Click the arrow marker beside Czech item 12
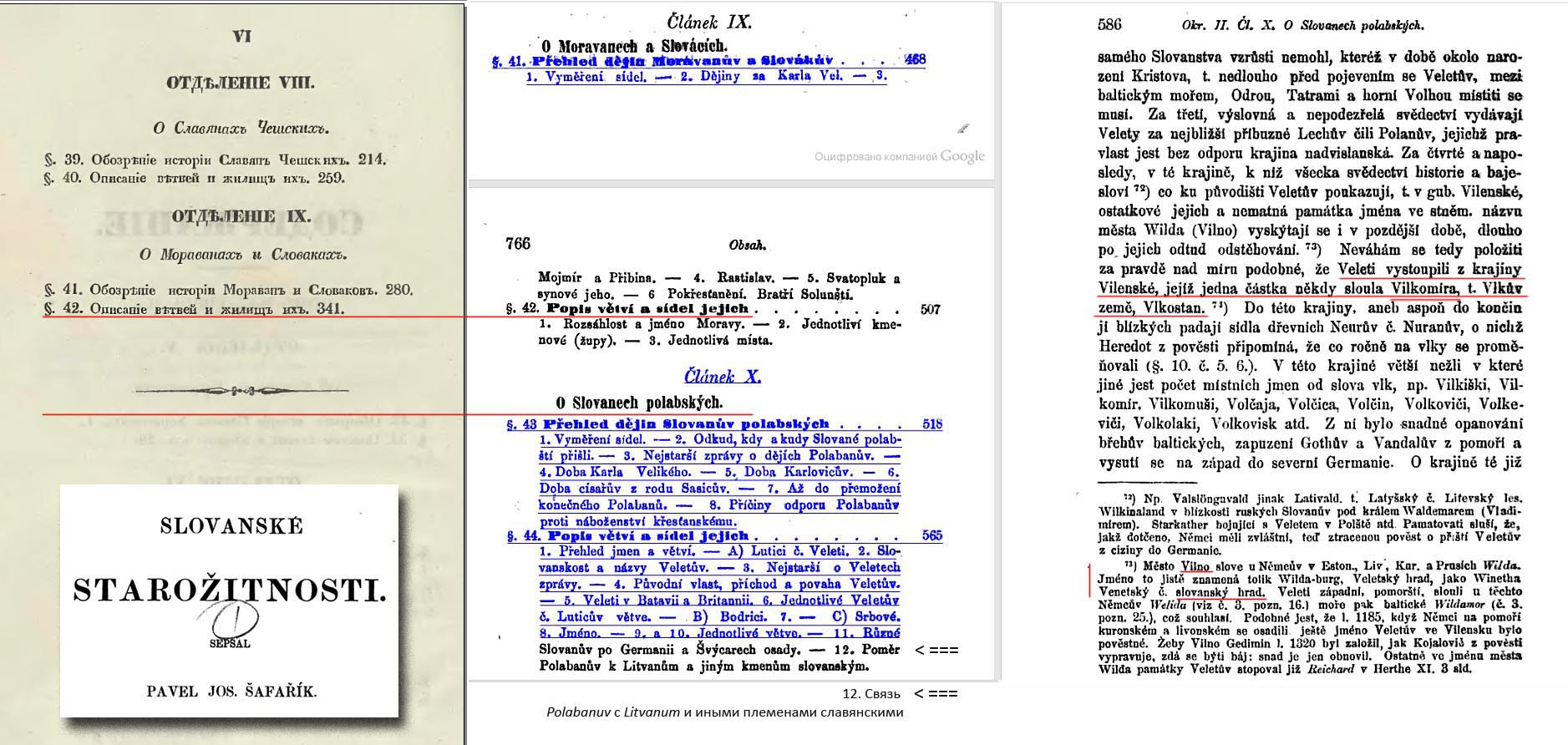This screenshot has height=745, width=1568. [936, 650]
